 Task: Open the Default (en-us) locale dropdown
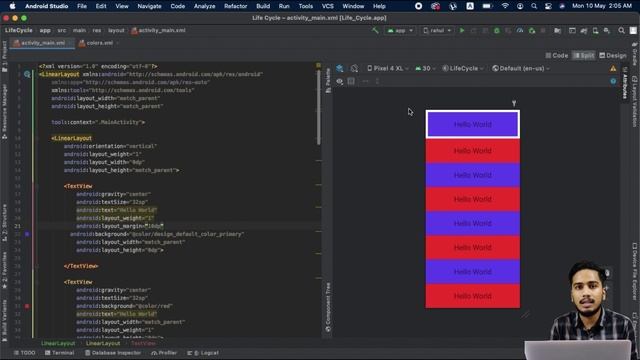521,69
